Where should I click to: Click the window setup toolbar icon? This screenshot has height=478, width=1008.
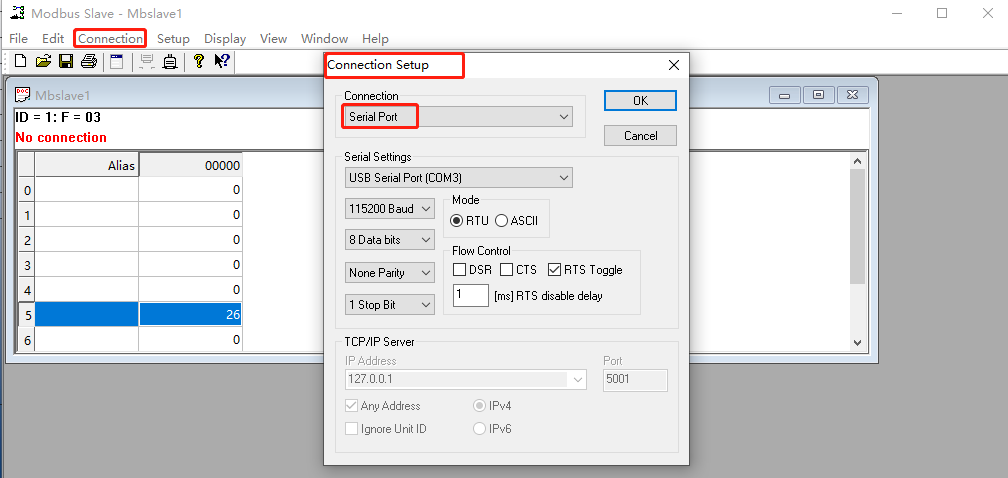(117, 62)
